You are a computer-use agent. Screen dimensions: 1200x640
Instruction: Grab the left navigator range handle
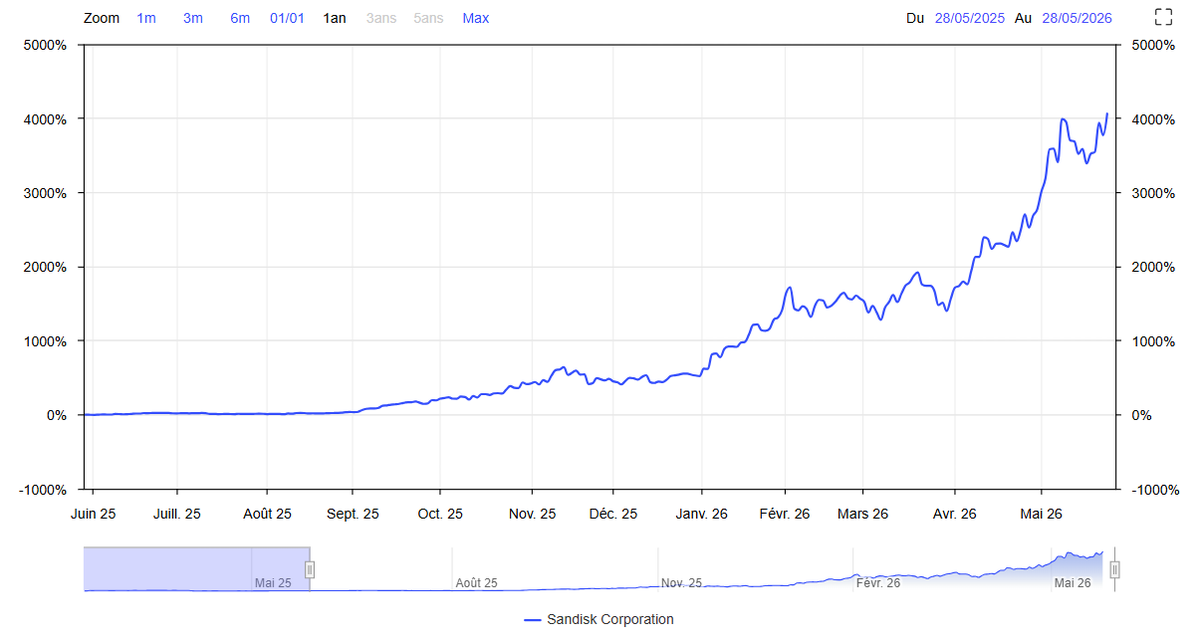[310, 569]
